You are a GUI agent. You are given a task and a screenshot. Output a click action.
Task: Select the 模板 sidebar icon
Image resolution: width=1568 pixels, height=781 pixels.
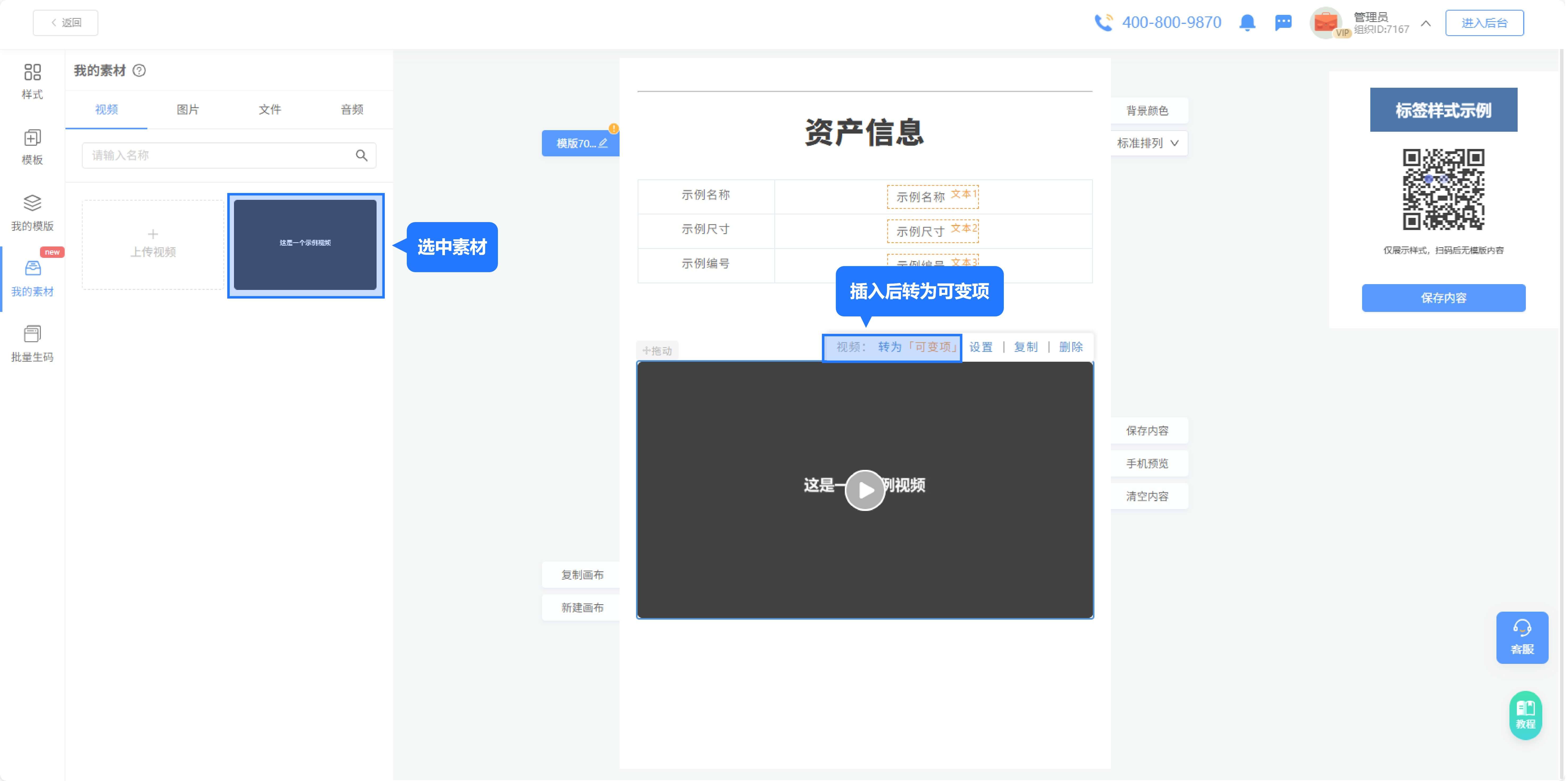pos(31,147)
